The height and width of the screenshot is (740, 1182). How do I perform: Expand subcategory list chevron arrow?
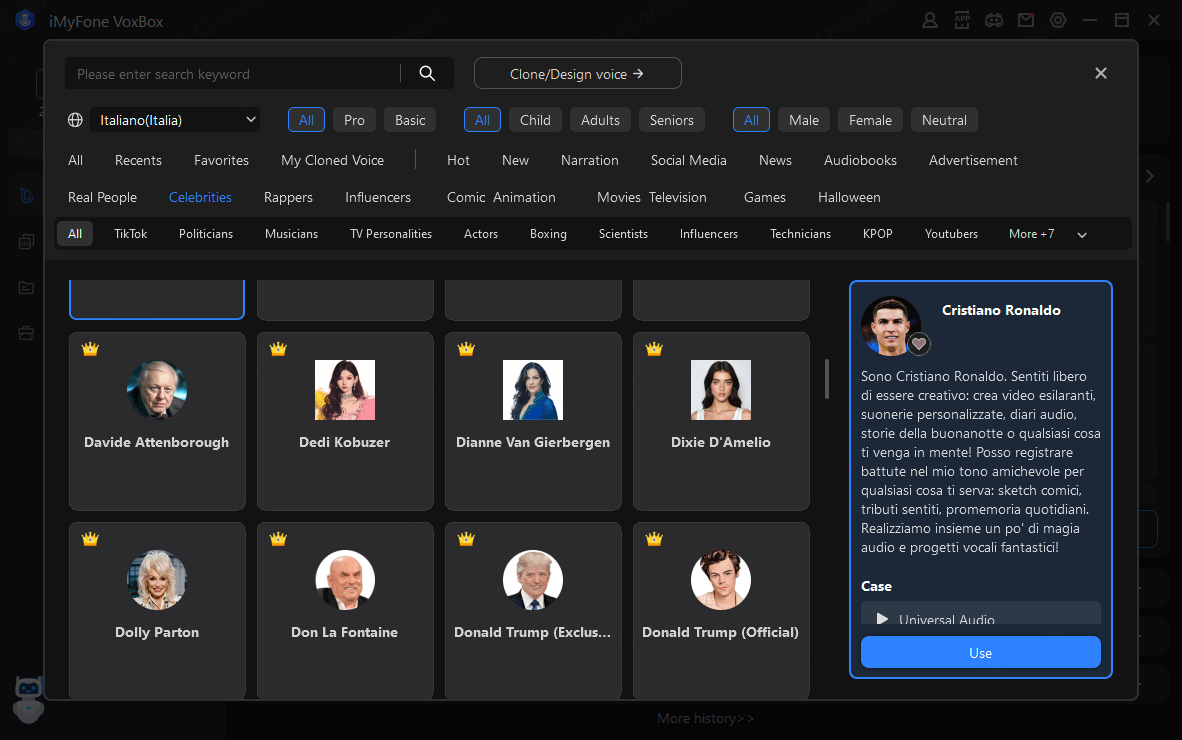1081,235
